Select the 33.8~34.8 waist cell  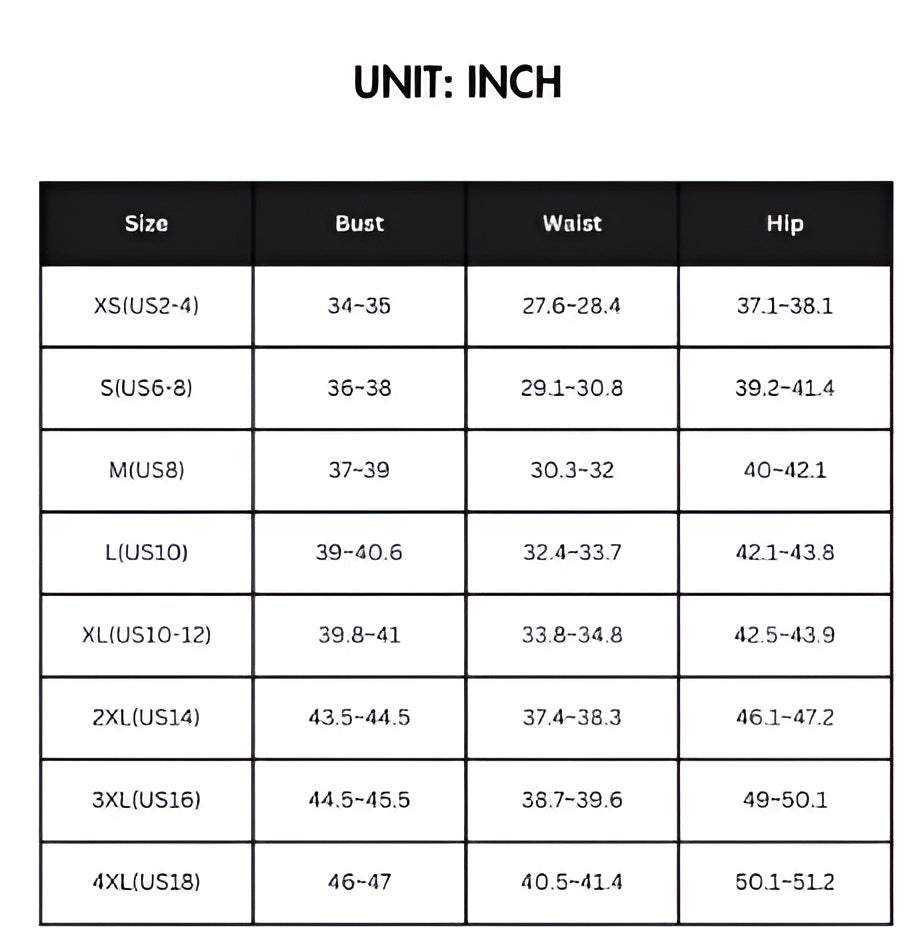(572, 635)
